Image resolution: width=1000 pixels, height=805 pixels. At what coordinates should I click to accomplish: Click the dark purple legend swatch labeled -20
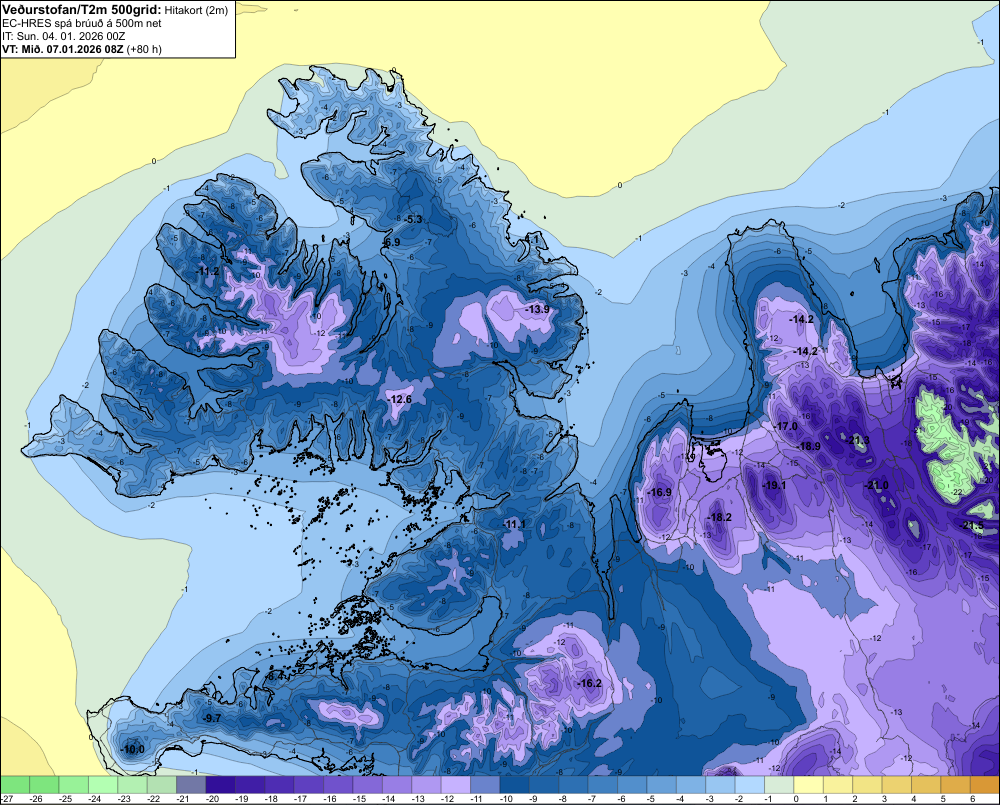[x=220, y=785]
